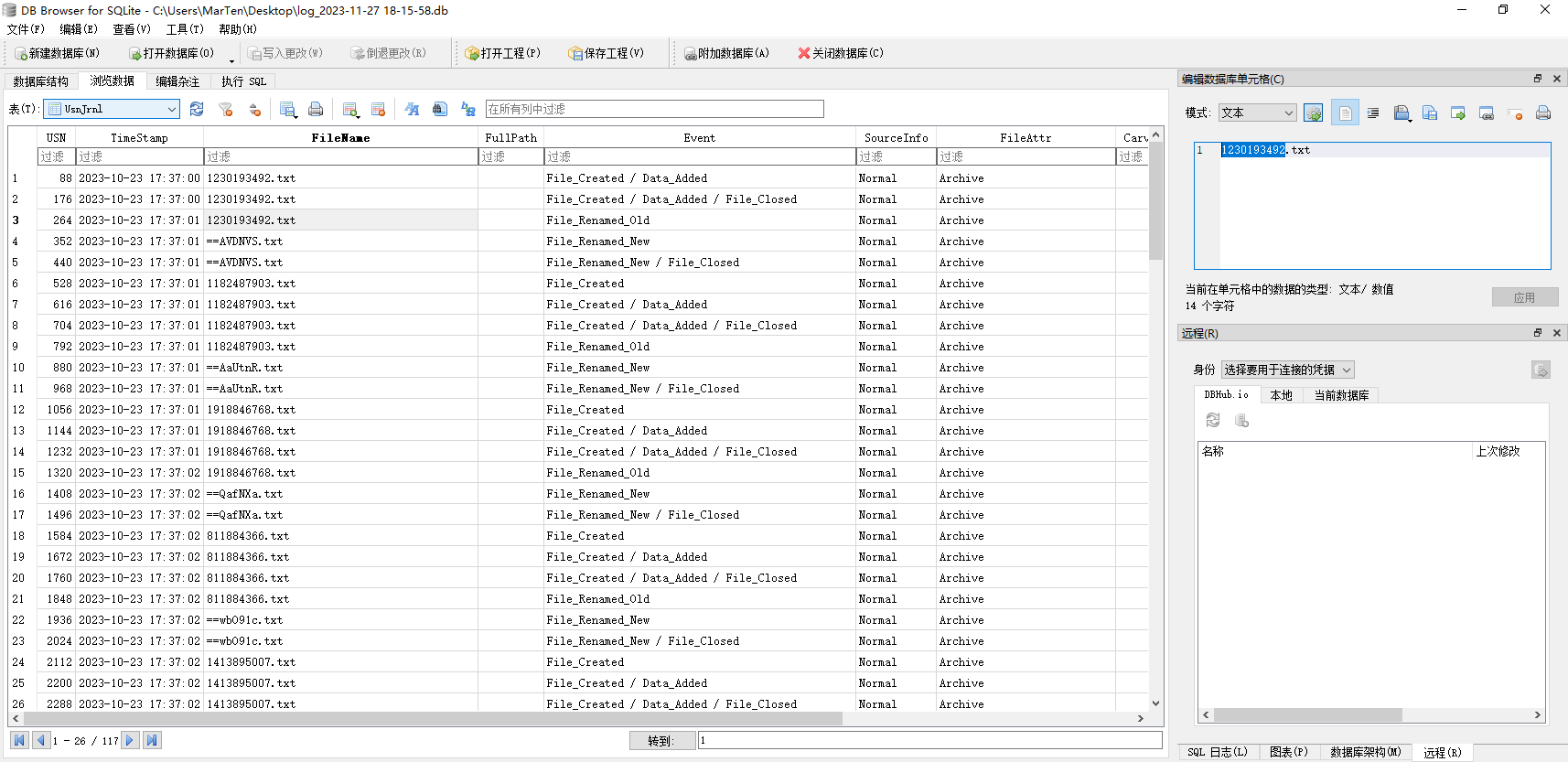
Task: Sort by the TimeStamp column header
Action: 139,138
